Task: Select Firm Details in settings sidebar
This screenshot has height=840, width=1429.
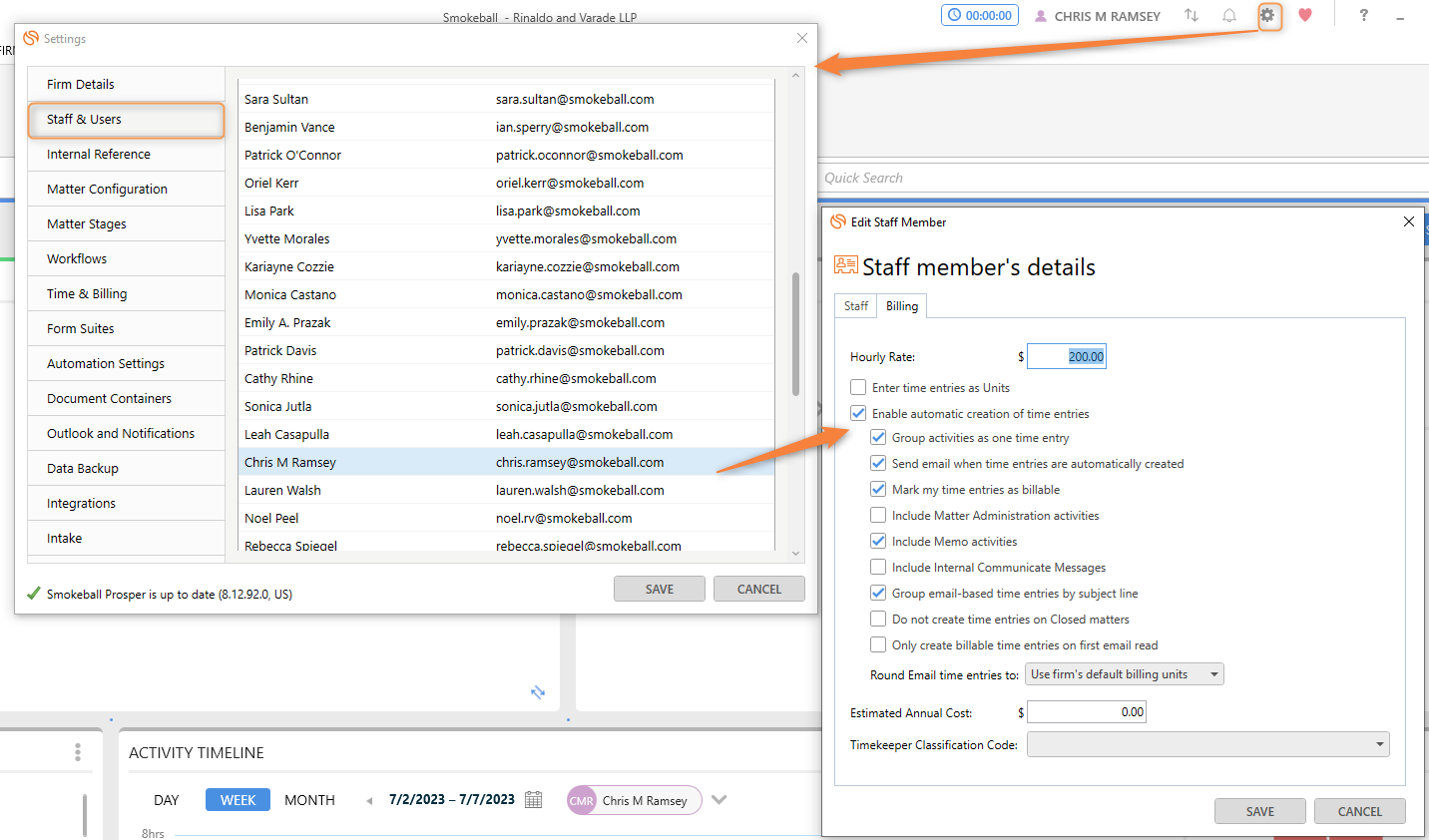Action: coord(126,84)
